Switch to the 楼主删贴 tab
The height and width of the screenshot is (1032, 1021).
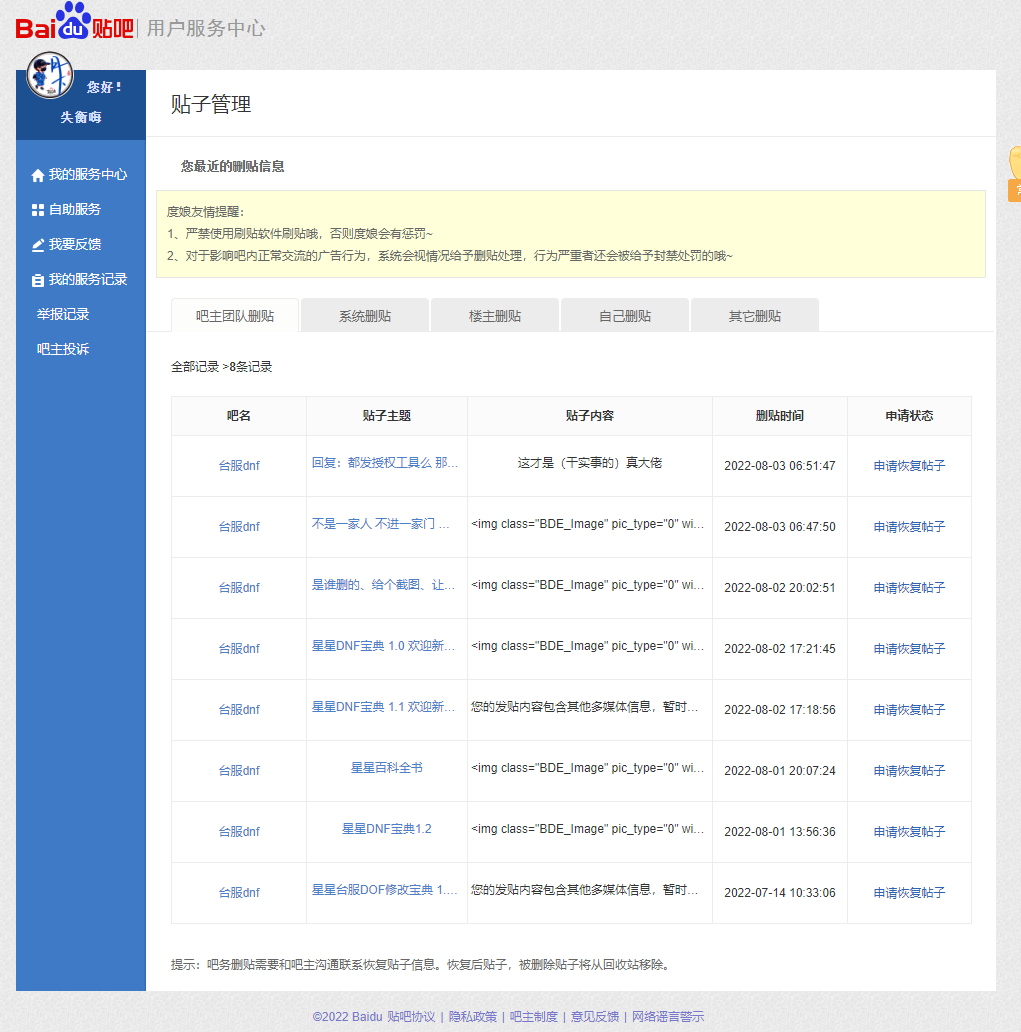click(495, 316)
